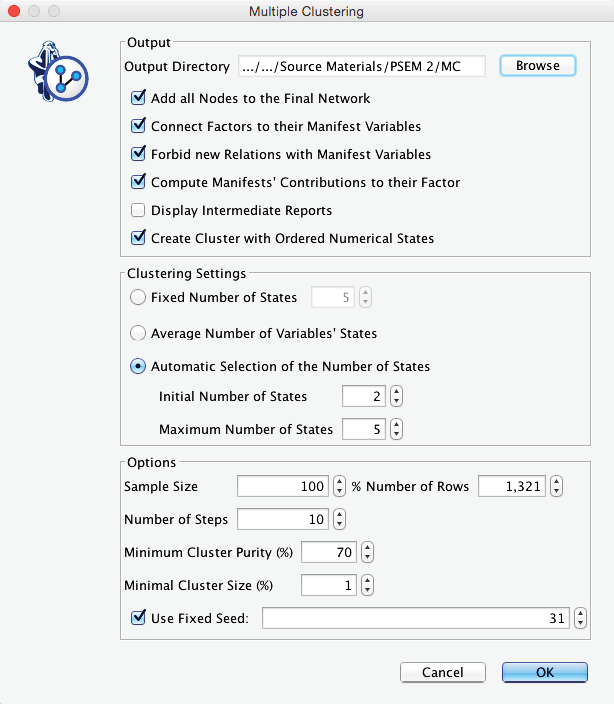Uncheck Add all Nodes to the Final Network
Viewport: 614px width, 704px height.
click(x=139, y=99)
